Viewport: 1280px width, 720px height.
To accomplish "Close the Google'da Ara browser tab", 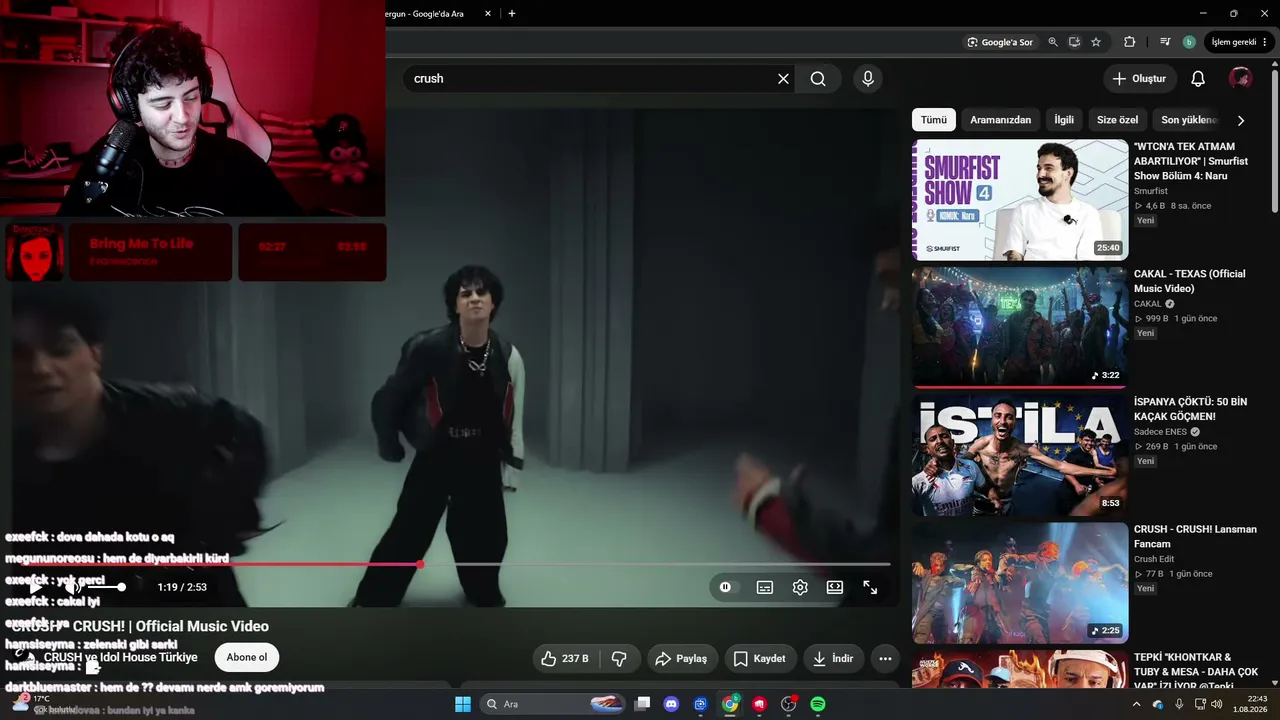I will [488, 14].
